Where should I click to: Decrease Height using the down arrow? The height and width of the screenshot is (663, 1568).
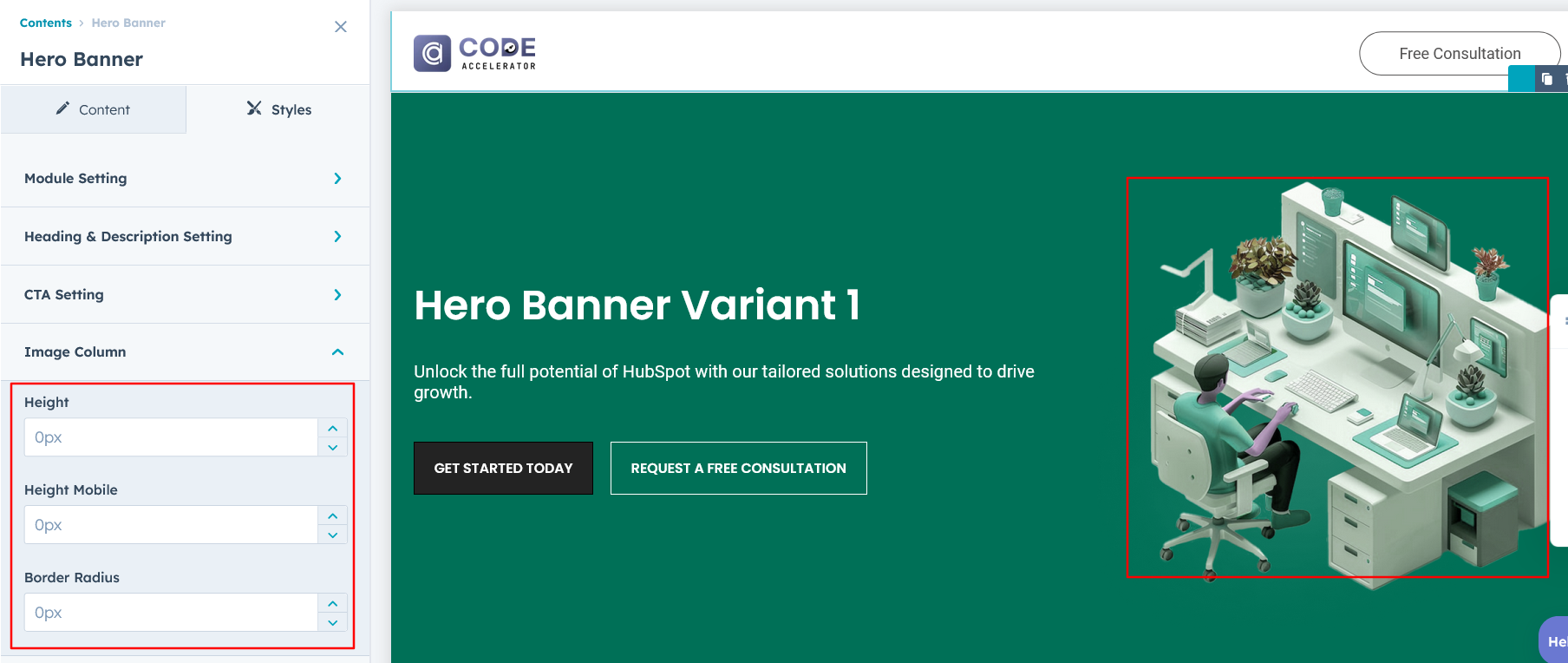(x=333, y=448)
